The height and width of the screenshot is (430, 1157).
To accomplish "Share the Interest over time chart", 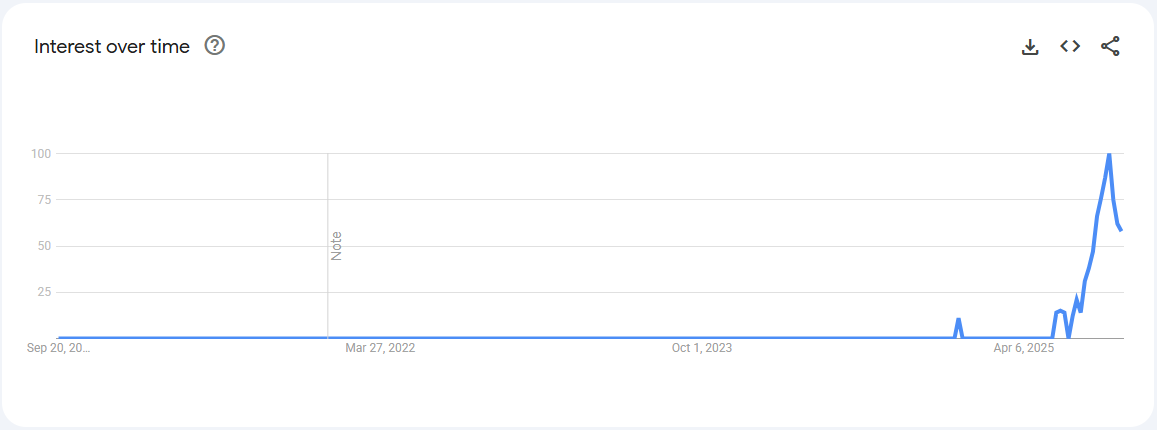I will 1110,46.
